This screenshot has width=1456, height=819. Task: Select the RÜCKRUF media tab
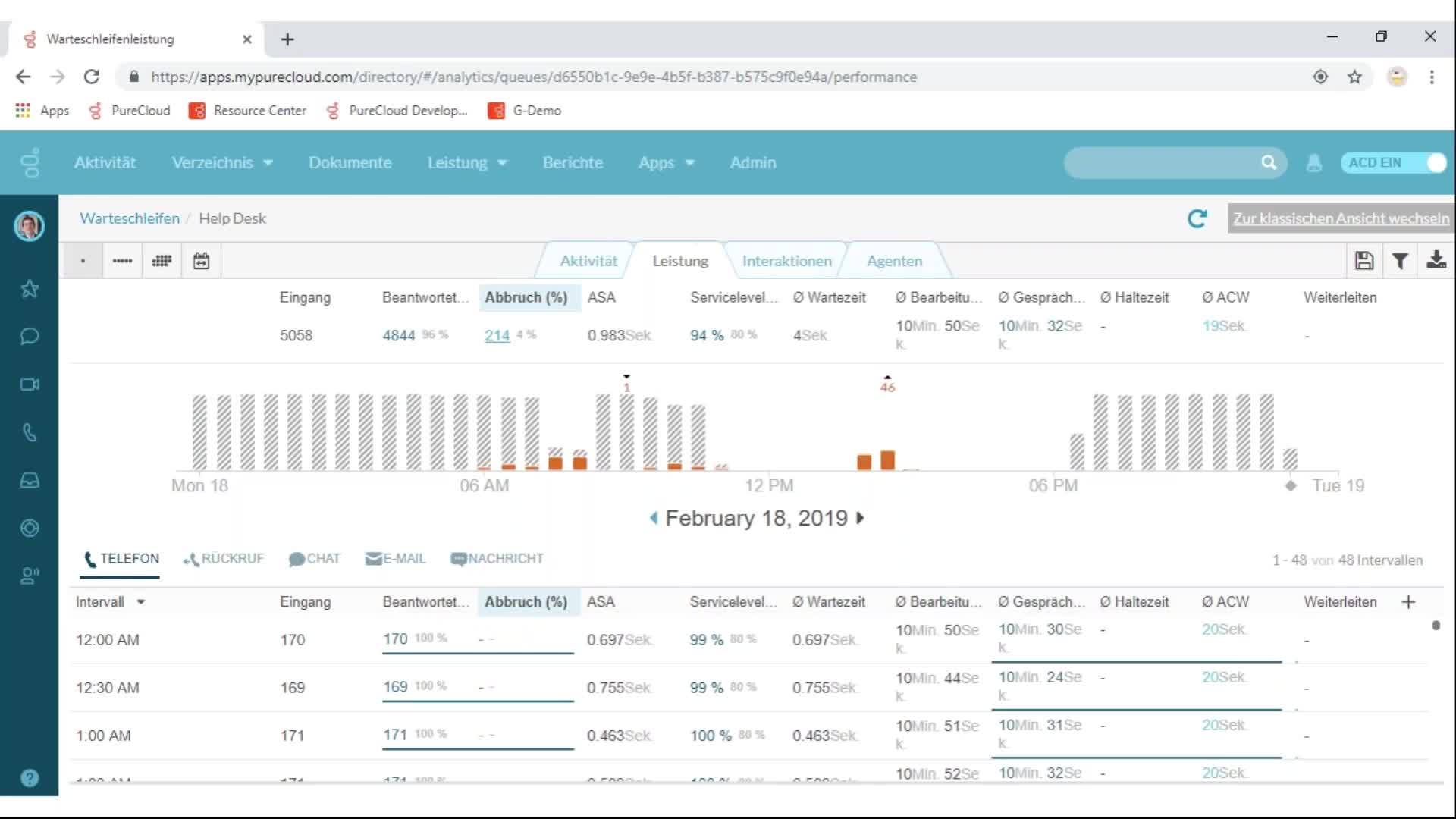224,559
